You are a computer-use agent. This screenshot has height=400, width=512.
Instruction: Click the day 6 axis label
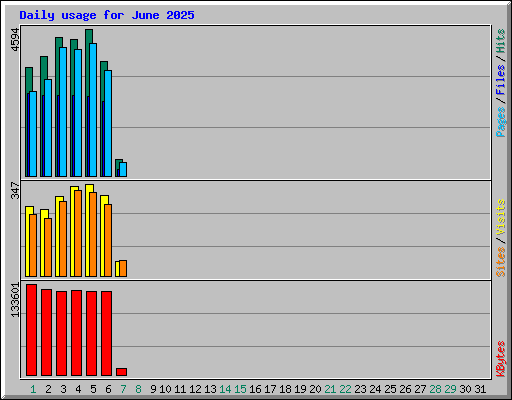coord(108,389)
